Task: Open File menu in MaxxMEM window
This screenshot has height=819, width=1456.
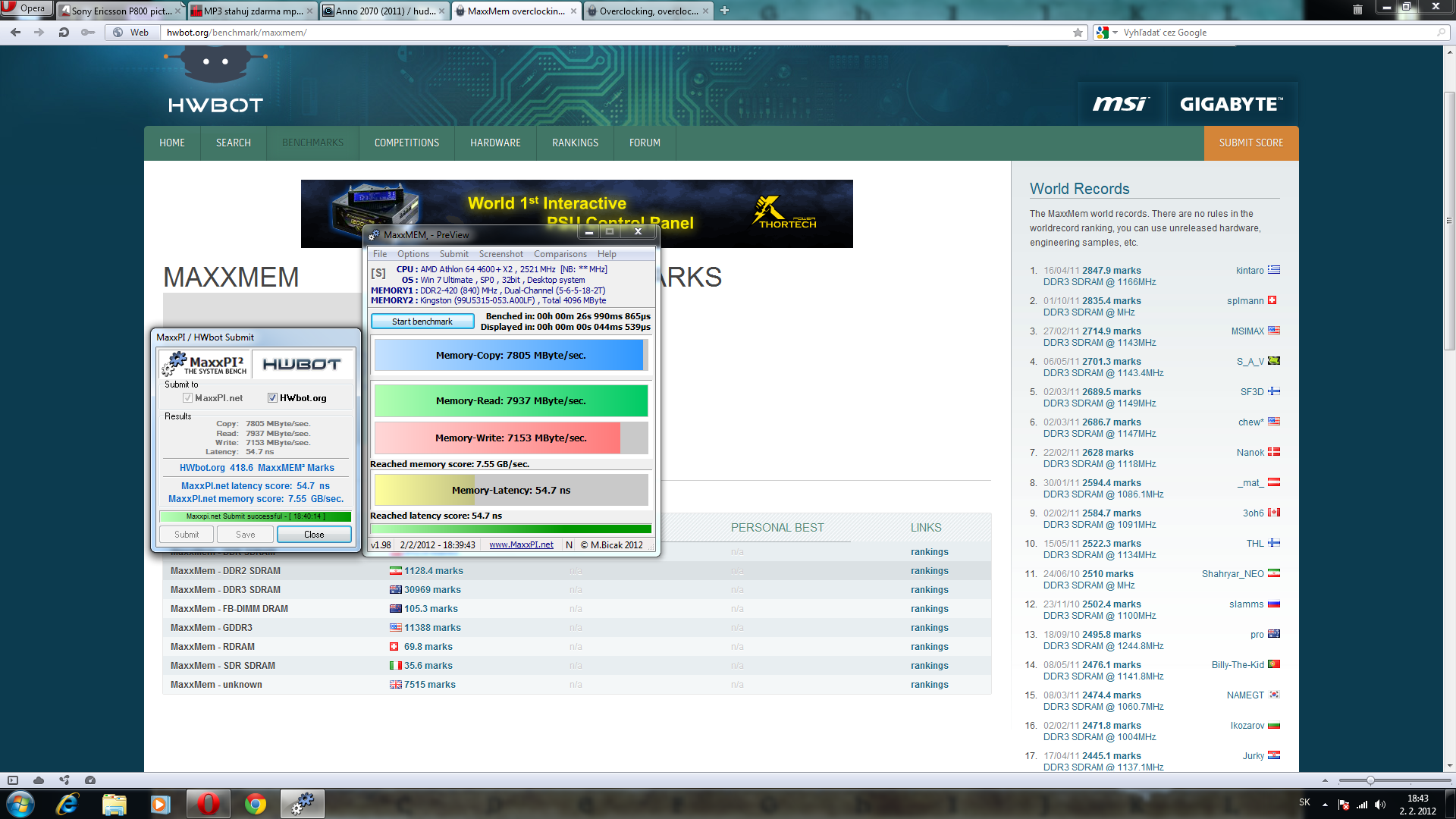Action: (x=380, y=254)
